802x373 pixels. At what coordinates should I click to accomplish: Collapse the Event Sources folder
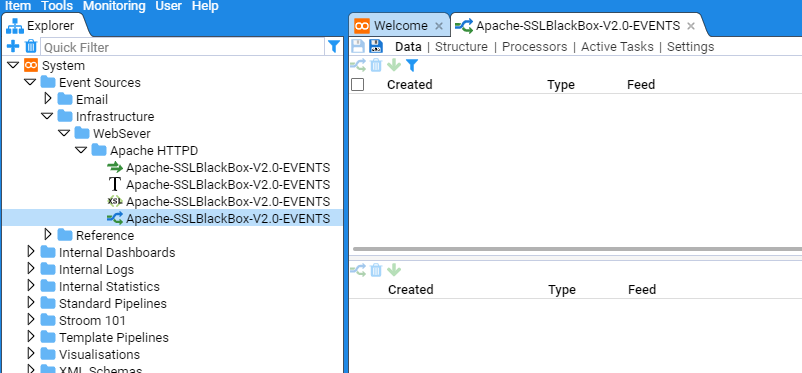click(x=30, y=82)
